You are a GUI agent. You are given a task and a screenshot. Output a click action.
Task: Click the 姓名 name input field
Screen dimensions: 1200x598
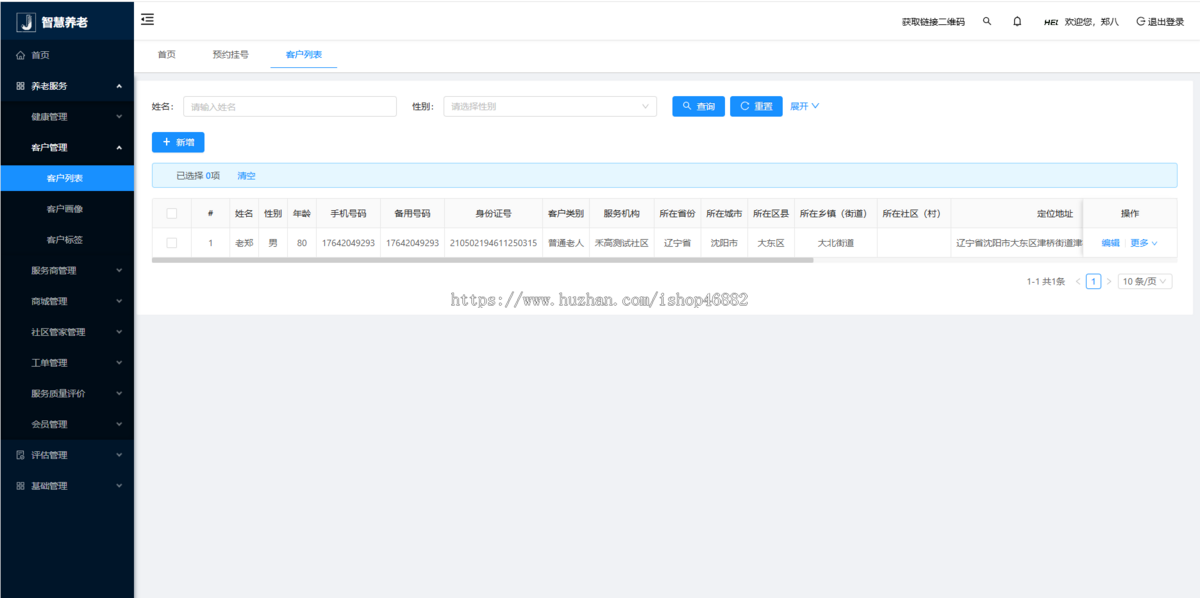coord(290,106)
